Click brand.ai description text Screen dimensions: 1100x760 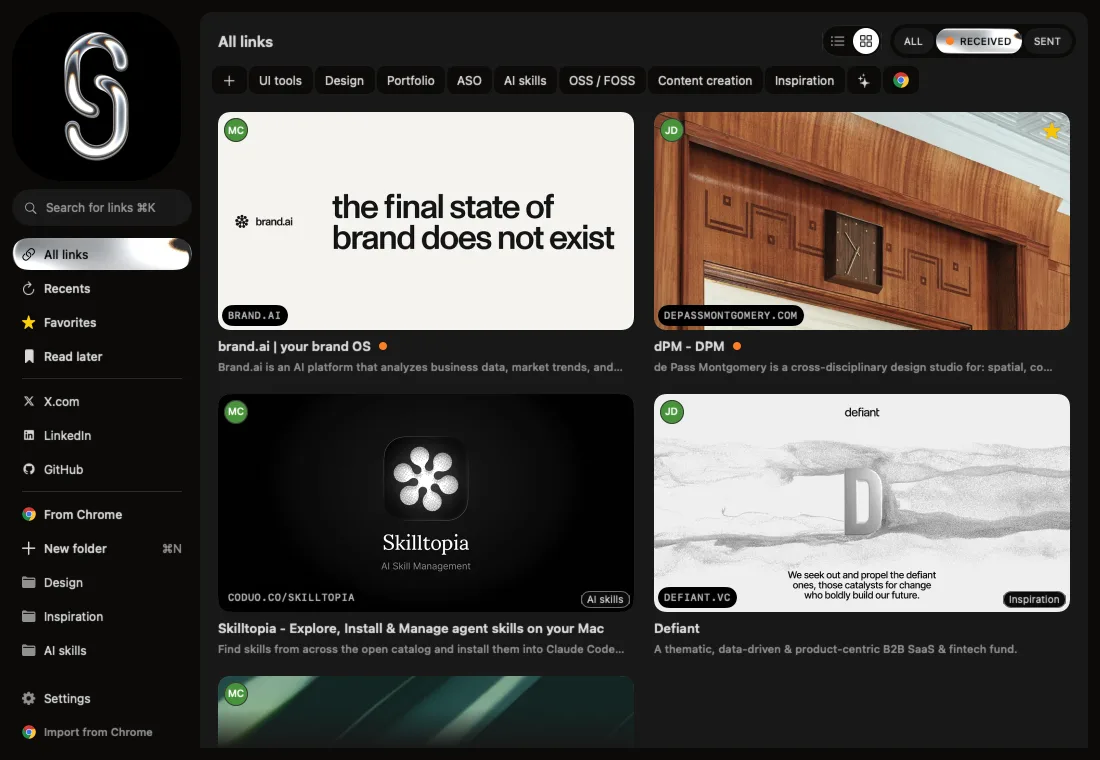[420, 367]
